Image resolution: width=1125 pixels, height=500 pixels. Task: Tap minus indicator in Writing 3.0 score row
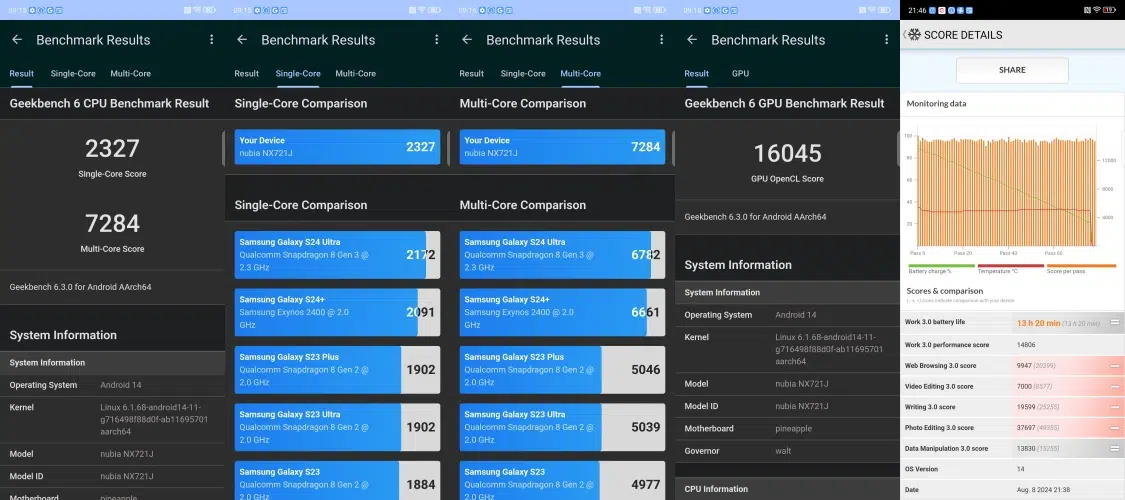[1115, 407]
